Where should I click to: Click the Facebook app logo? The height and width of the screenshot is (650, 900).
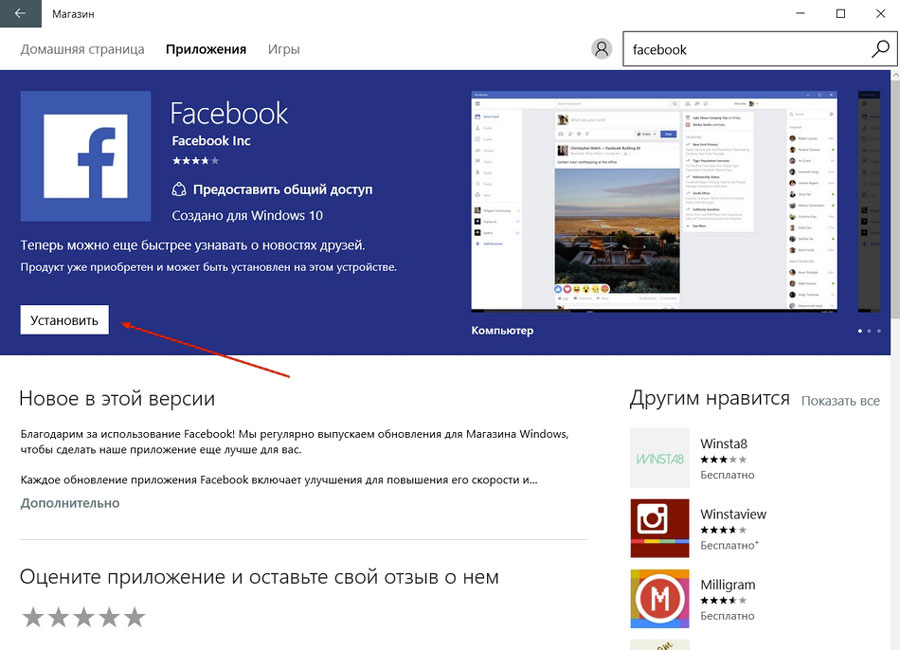point(85,156)
